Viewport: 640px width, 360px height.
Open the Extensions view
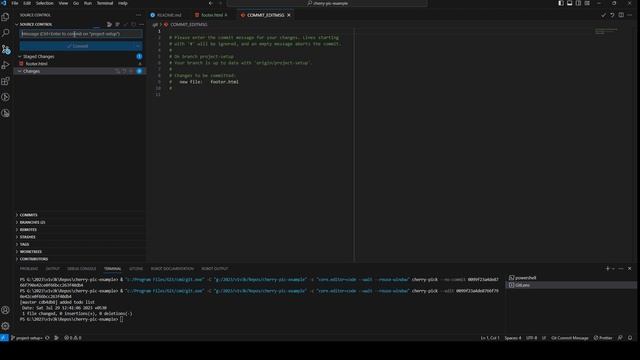point(5,81)
